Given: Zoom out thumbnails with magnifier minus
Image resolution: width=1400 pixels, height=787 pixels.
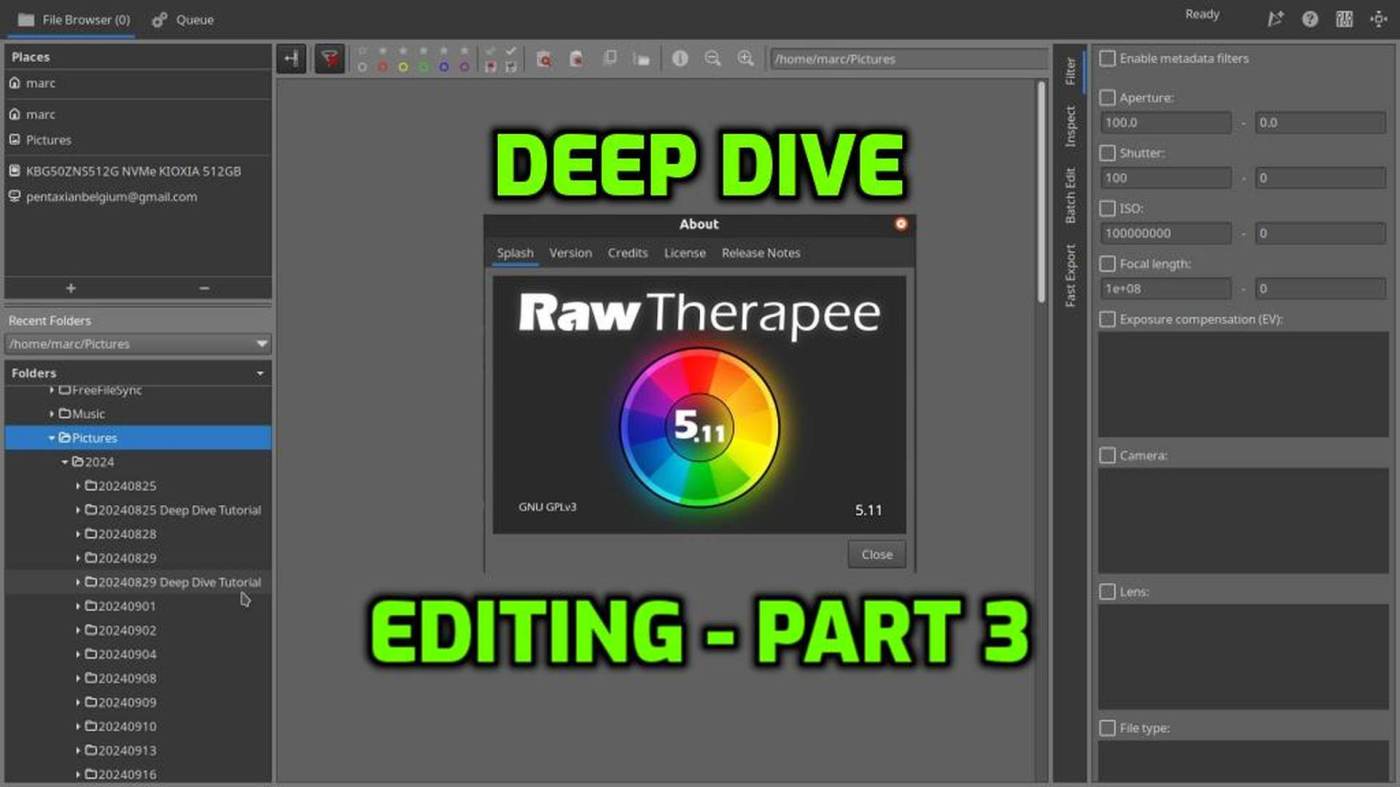Looking at the screenshot, I should [x=713, y=59].
